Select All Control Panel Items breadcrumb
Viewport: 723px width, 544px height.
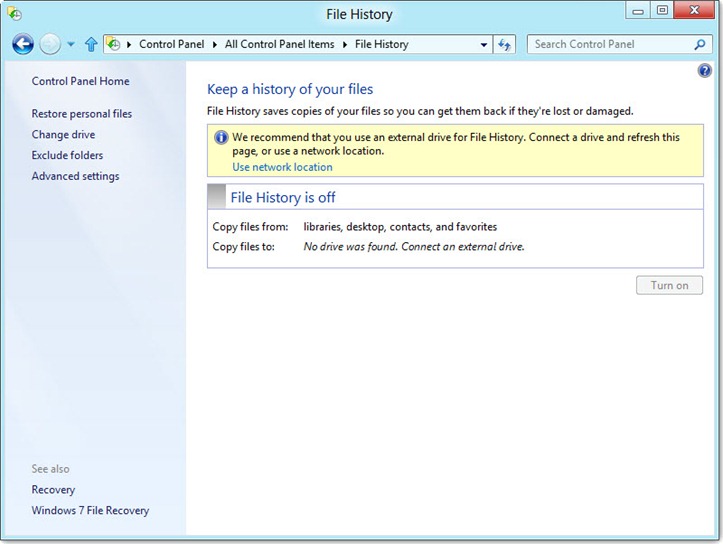(x=279, y=44)
